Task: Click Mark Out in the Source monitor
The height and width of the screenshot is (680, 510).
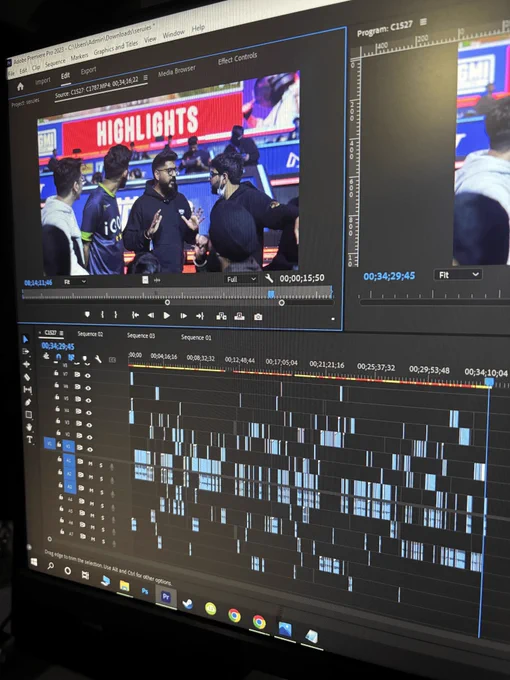Action: [x=116, y=315]
